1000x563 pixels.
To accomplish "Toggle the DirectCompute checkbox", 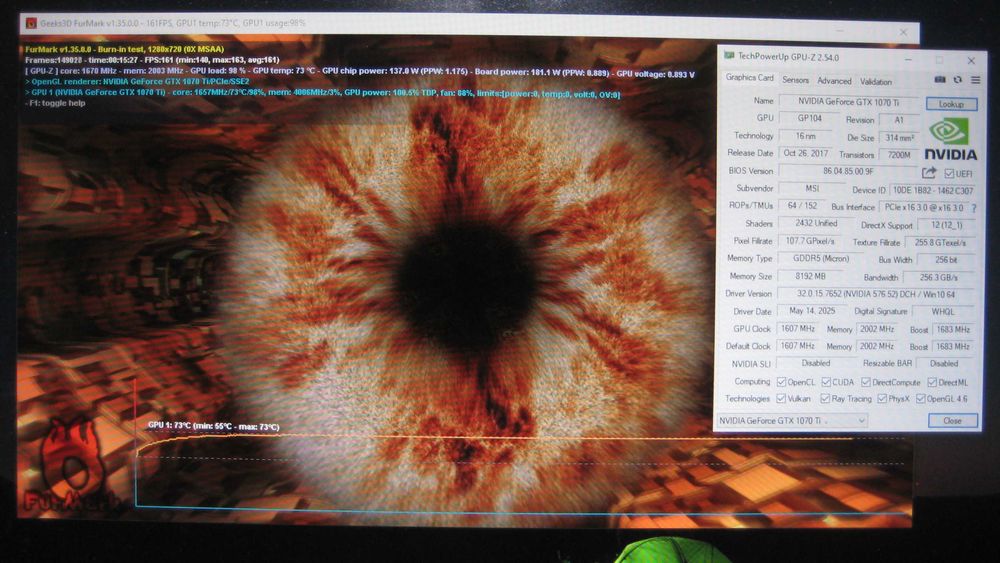I will coord(865,382).
